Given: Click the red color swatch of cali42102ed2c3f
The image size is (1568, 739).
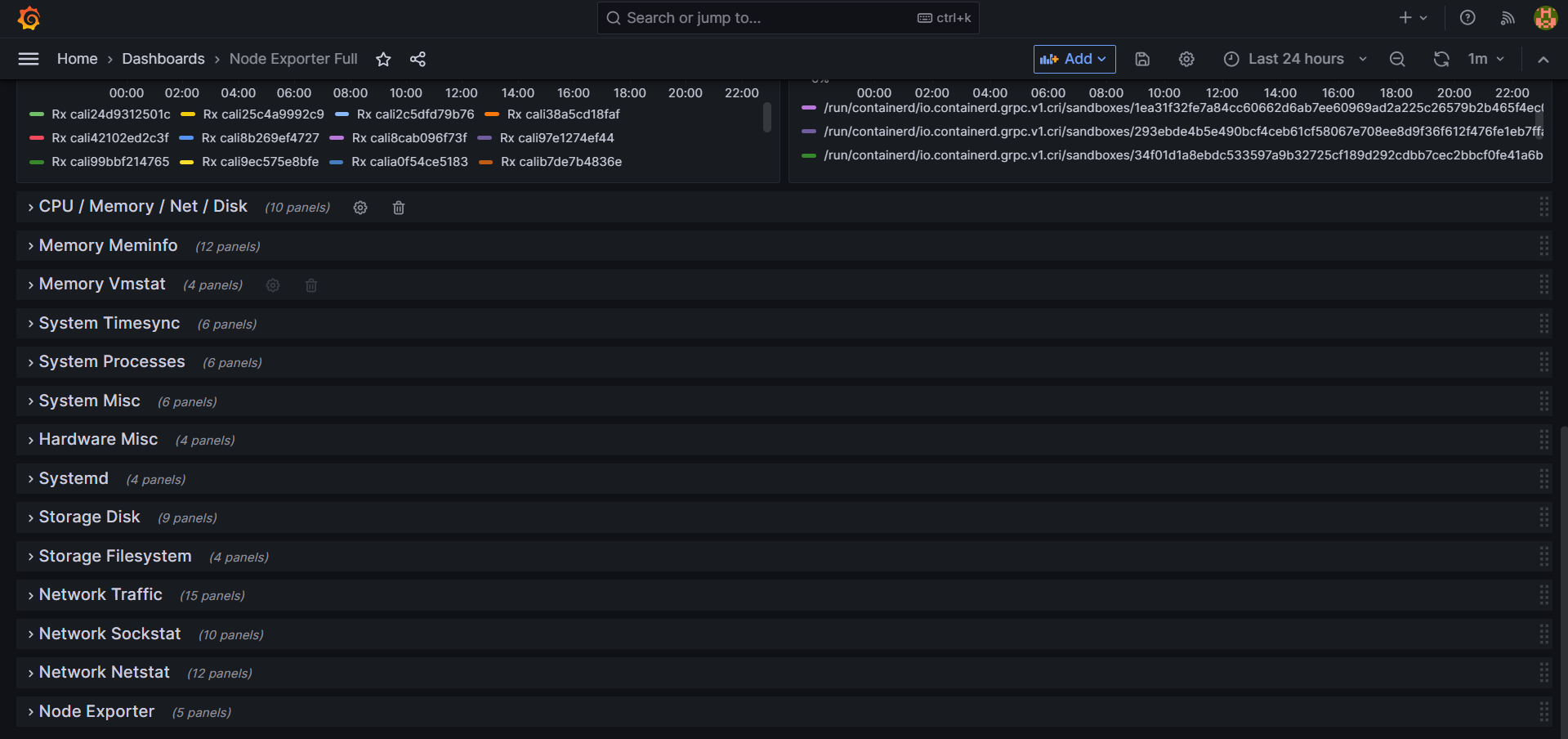Looking at the screenshot, I should (36, 138).
